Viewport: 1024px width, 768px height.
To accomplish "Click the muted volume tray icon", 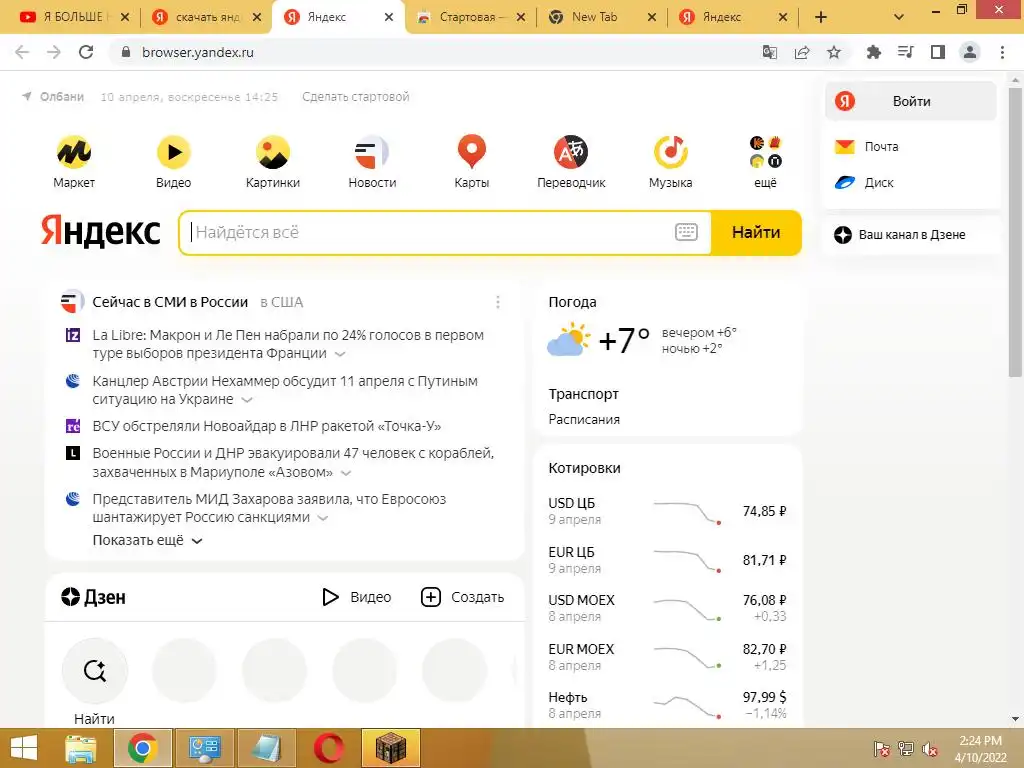I will point(929,749).
